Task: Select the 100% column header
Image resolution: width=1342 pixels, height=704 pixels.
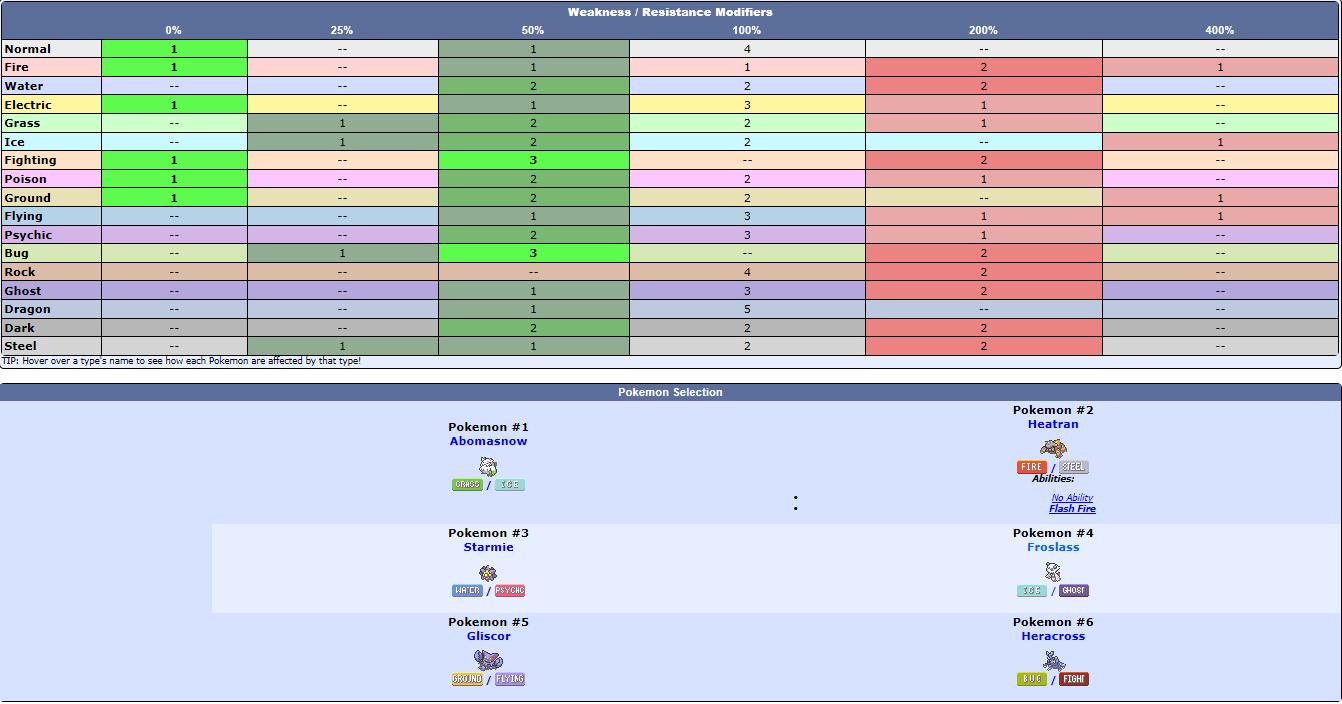Action: pyautogui.click(x=747, y=30)
